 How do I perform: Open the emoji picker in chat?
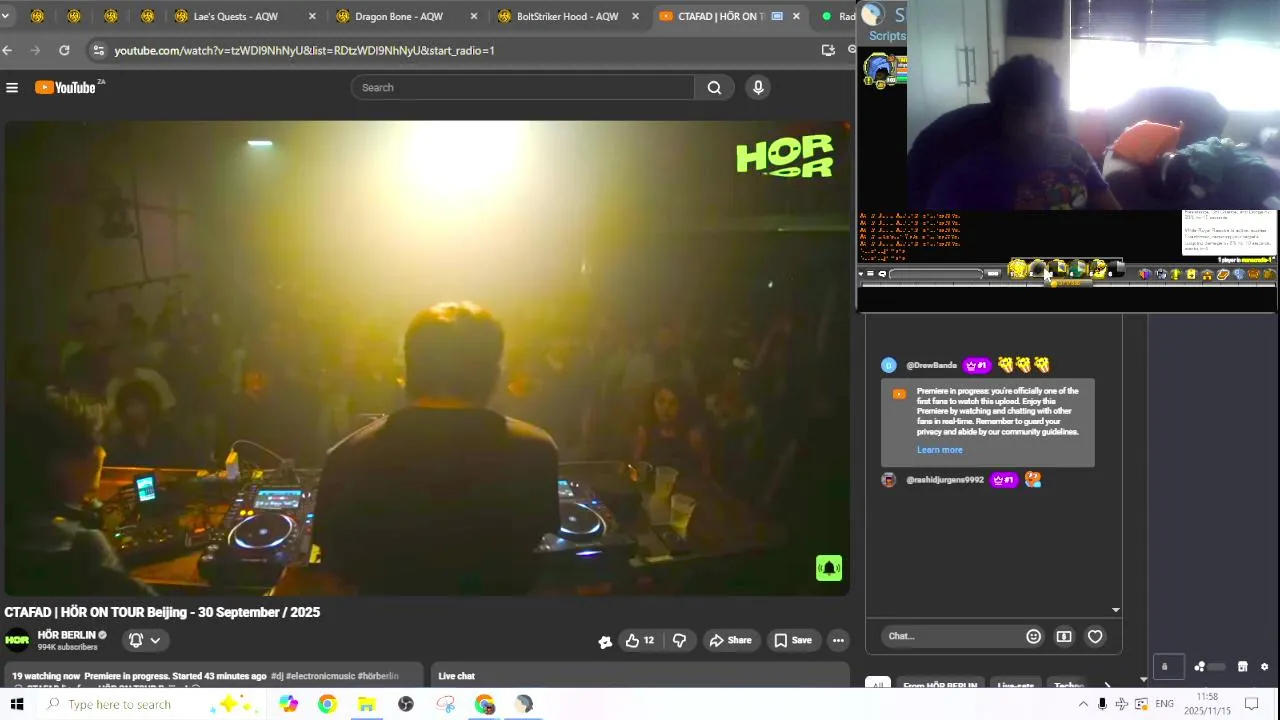[1034, 636]
